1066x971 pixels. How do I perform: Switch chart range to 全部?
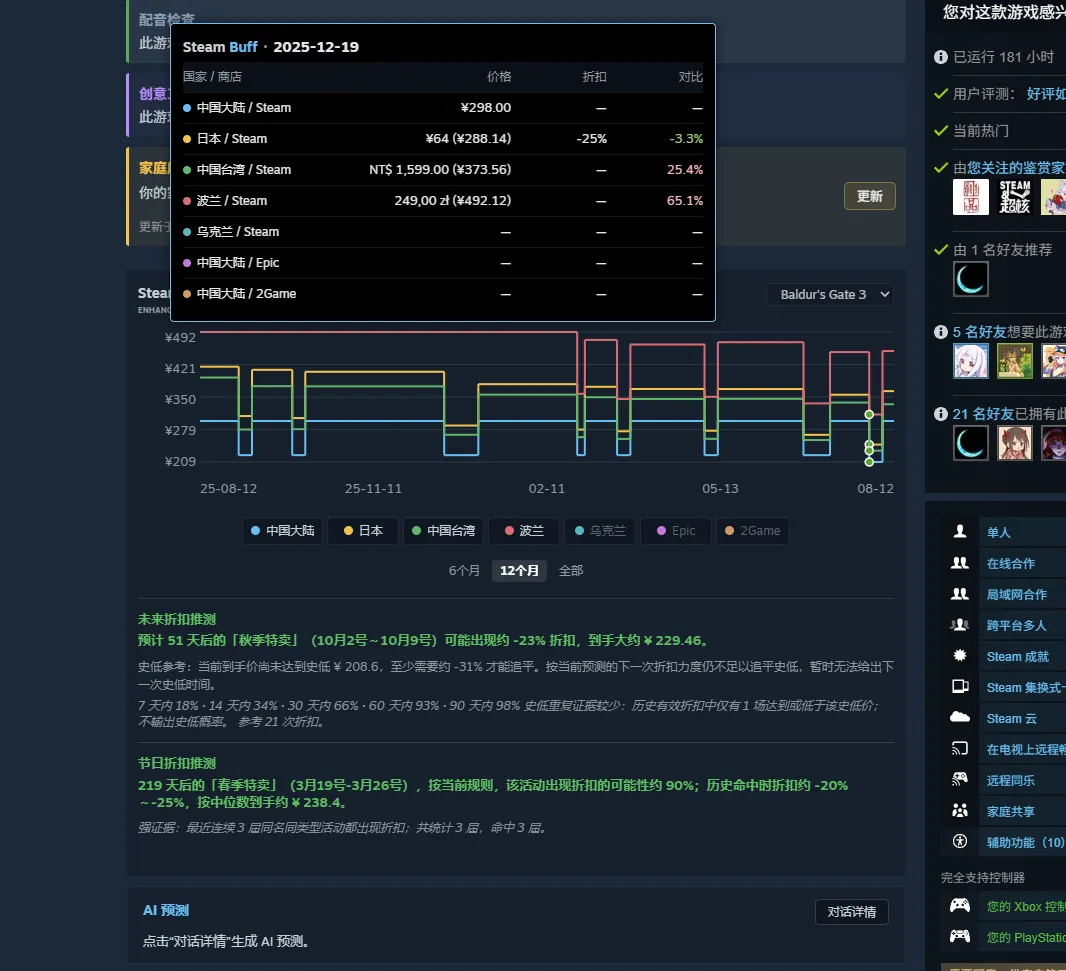pyautogui.click(x=570, y=570)
